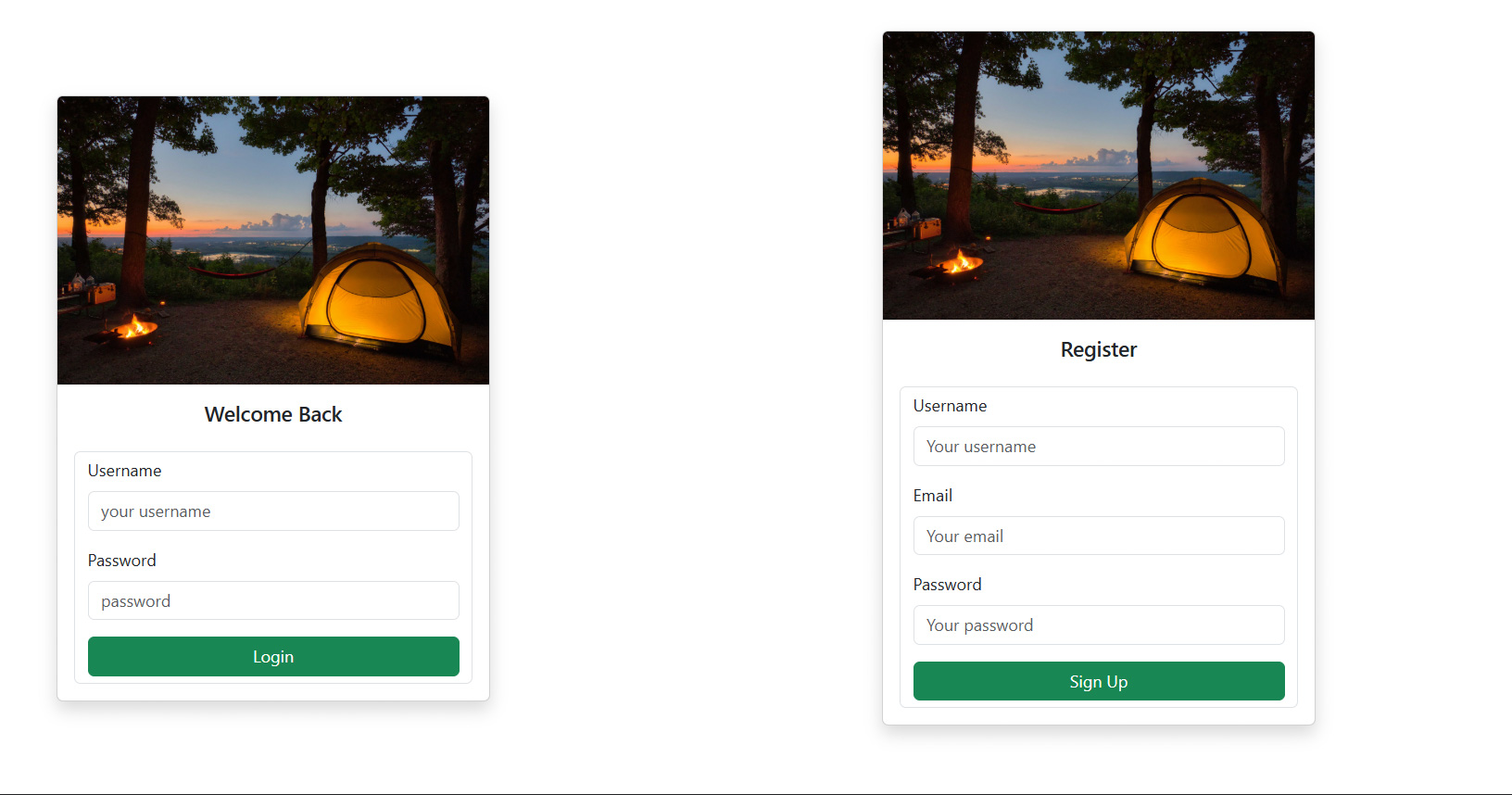Focus the login form's username field

click(x=273, y=511)
